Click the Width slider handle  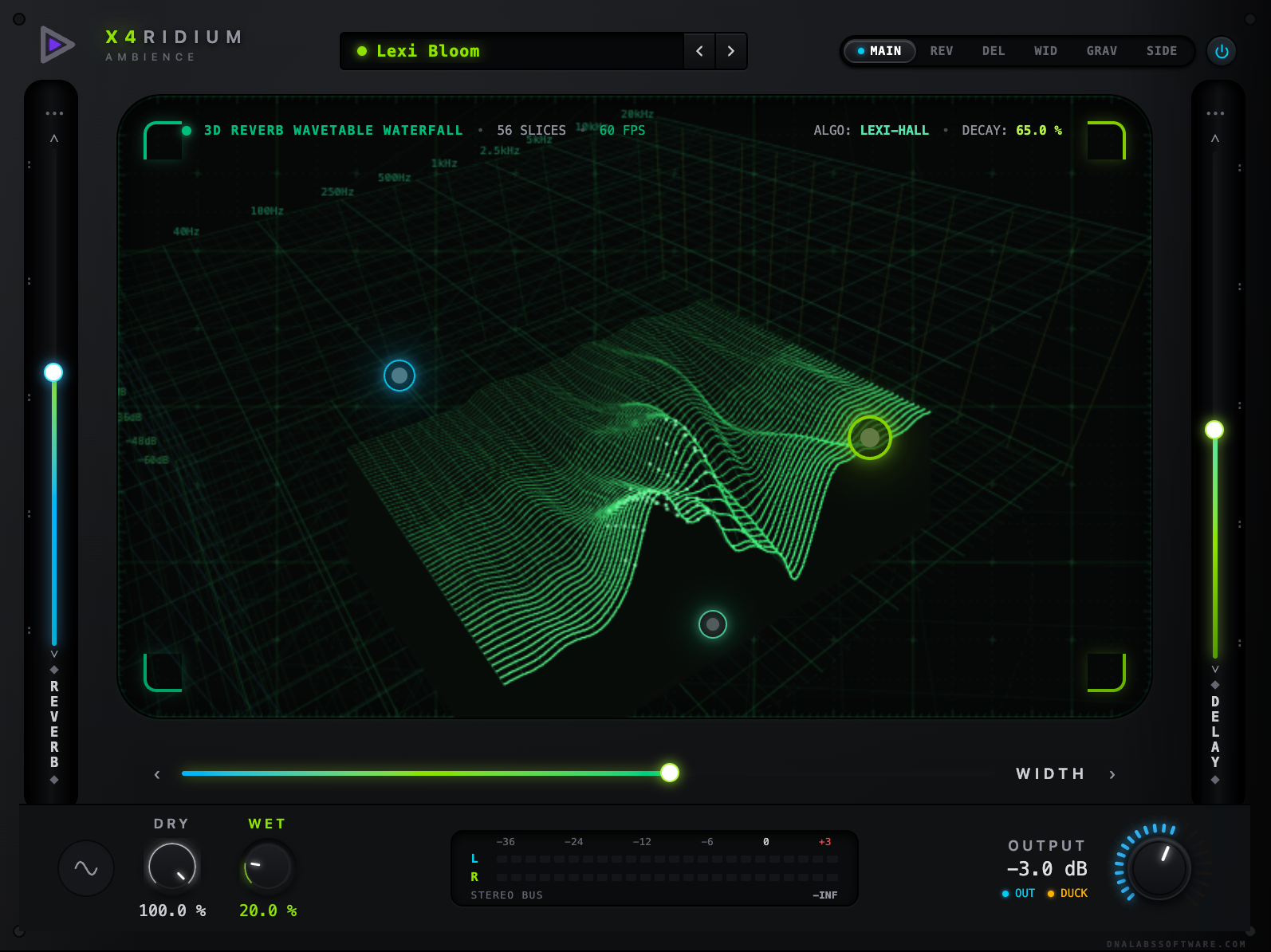pyautogui.click(x=670, y=773)
